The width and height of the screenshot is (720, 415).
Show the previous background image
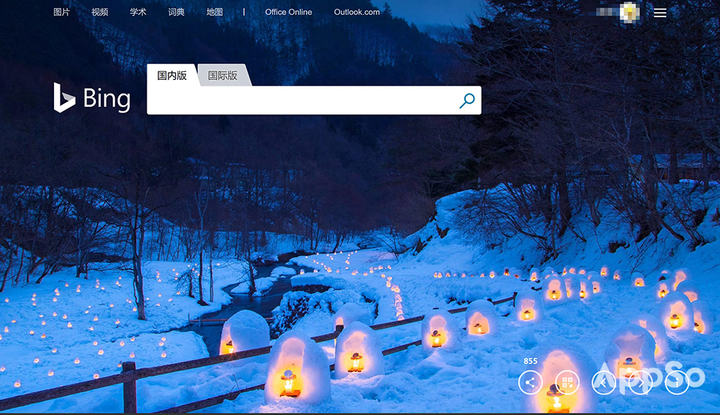pyautogui.click(x=603, y=382)
